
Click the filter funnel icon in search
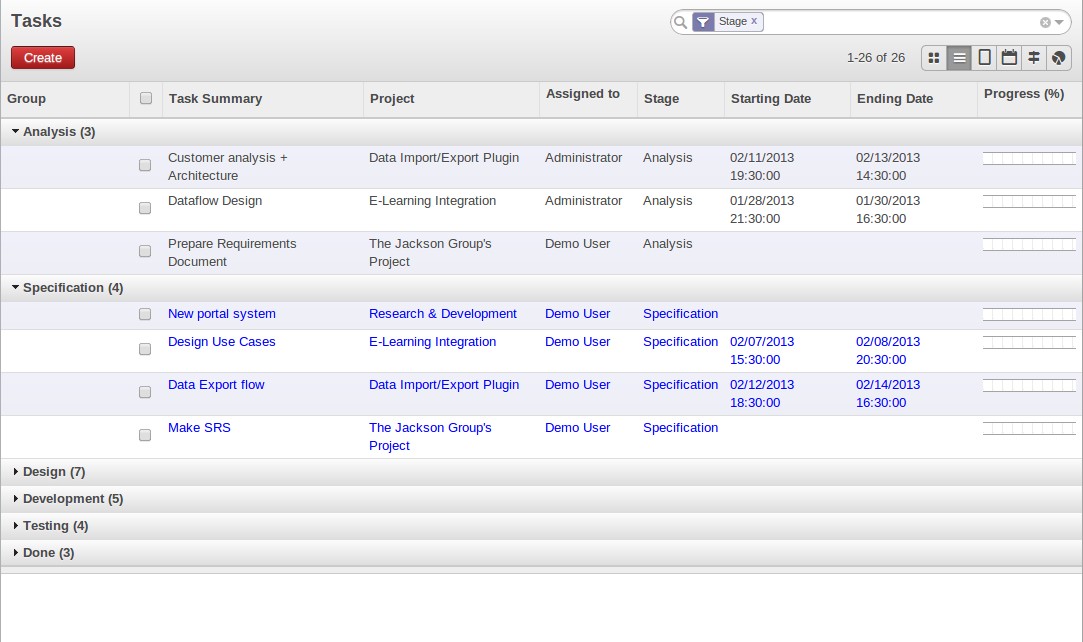click(x=702, y=22)
